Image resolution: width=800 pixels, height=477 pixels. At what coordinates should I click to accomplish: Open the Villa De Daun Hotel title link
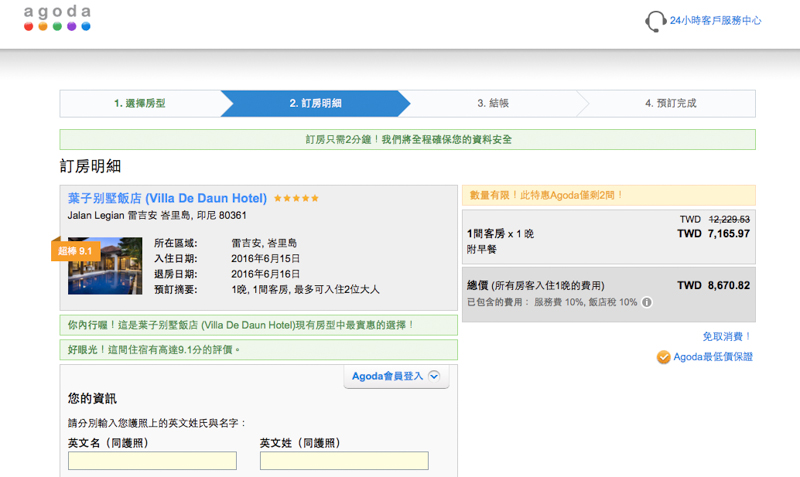pyautogui.click(x=167, y=198)
